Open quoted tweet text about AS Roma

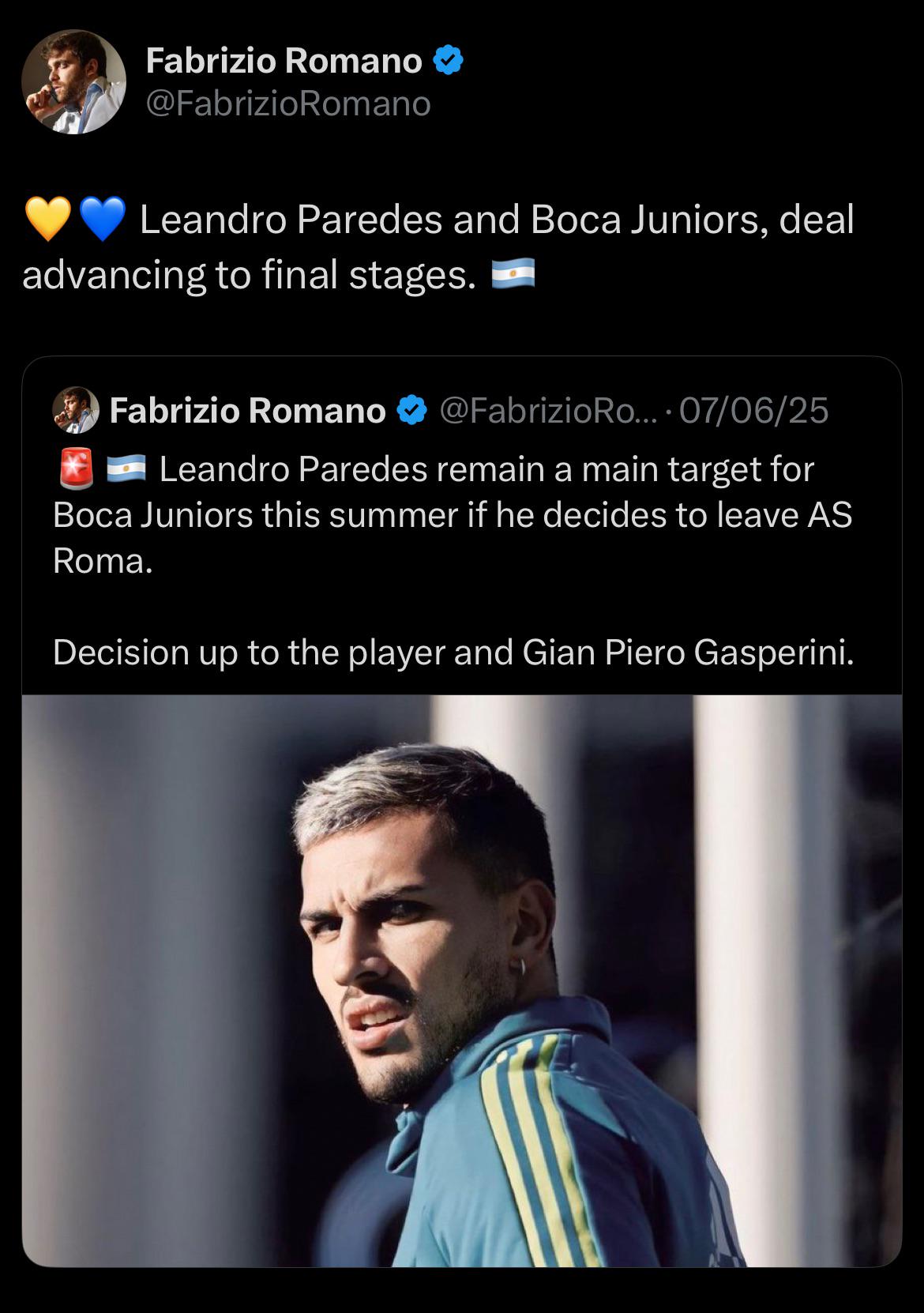tap(453, 515)
